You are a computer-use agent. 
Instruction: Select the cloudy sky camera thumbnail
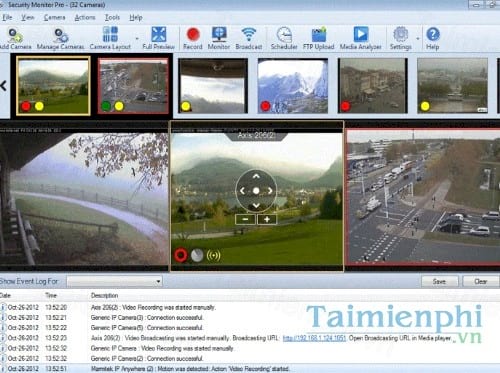213,86
